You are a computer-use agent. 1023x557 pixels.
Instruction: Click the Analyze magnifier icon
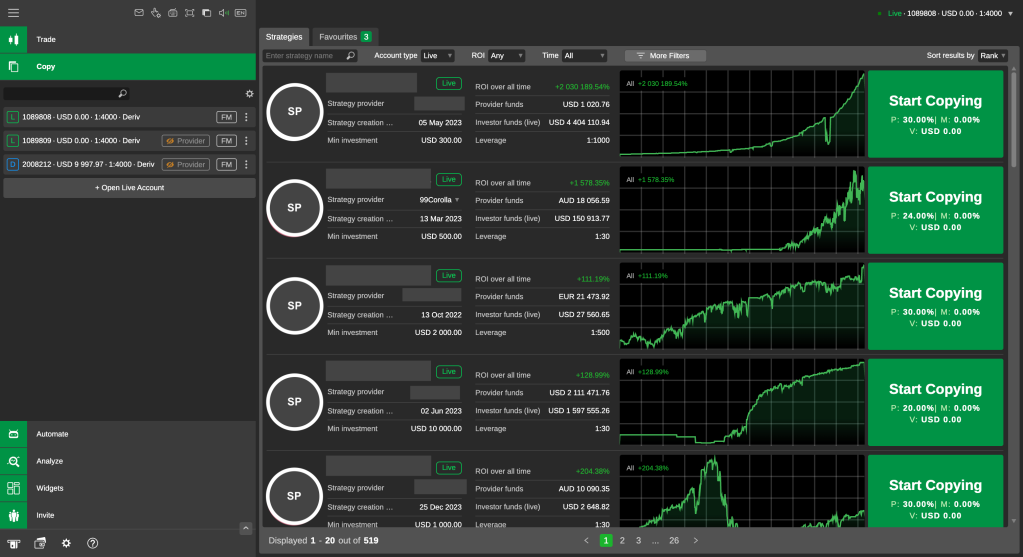tap(13, 461)
